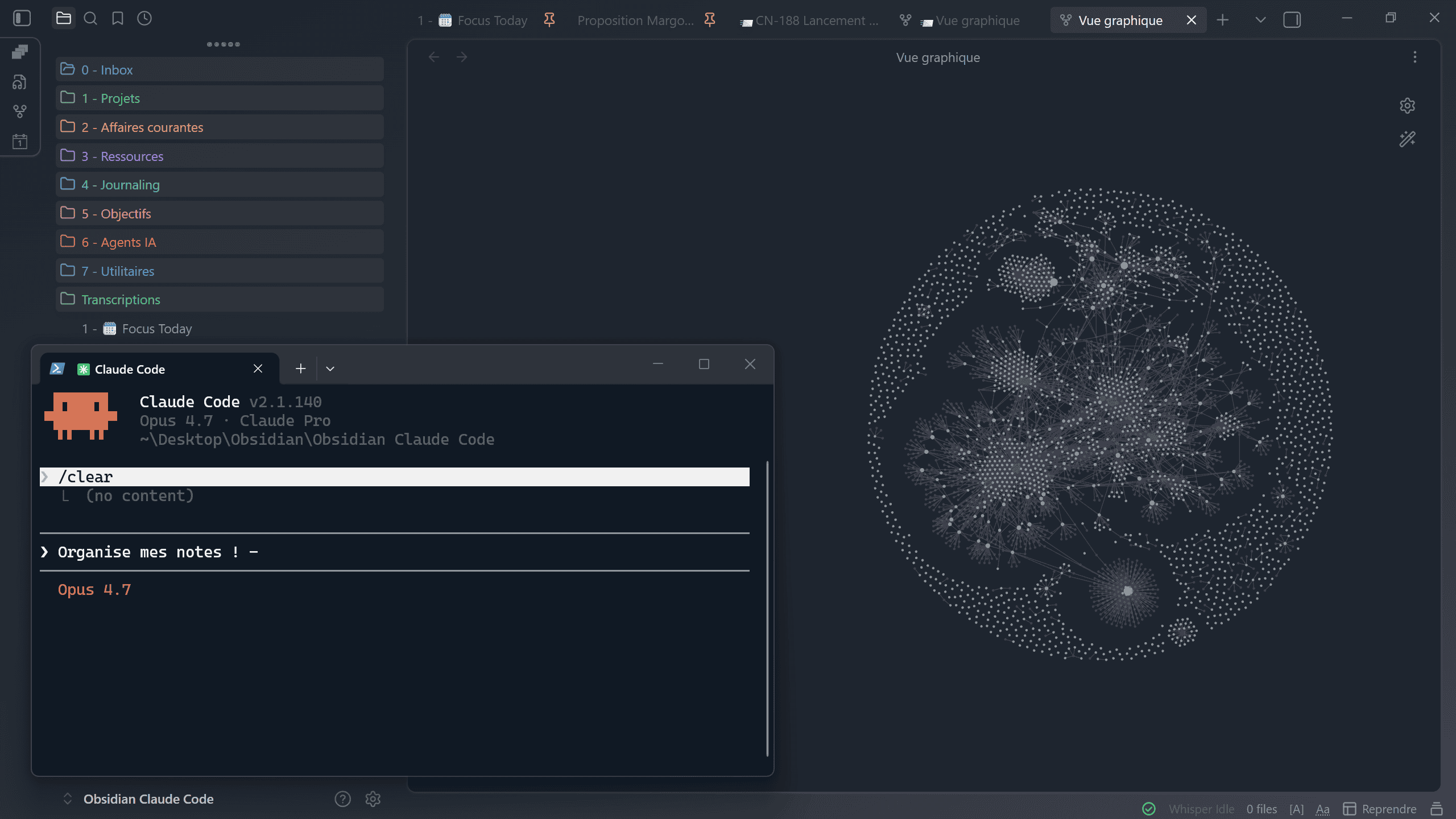This screenshot has width=1456, height=819.
Task: Click the [A] status bar indicator
Action: (1297, 809)
